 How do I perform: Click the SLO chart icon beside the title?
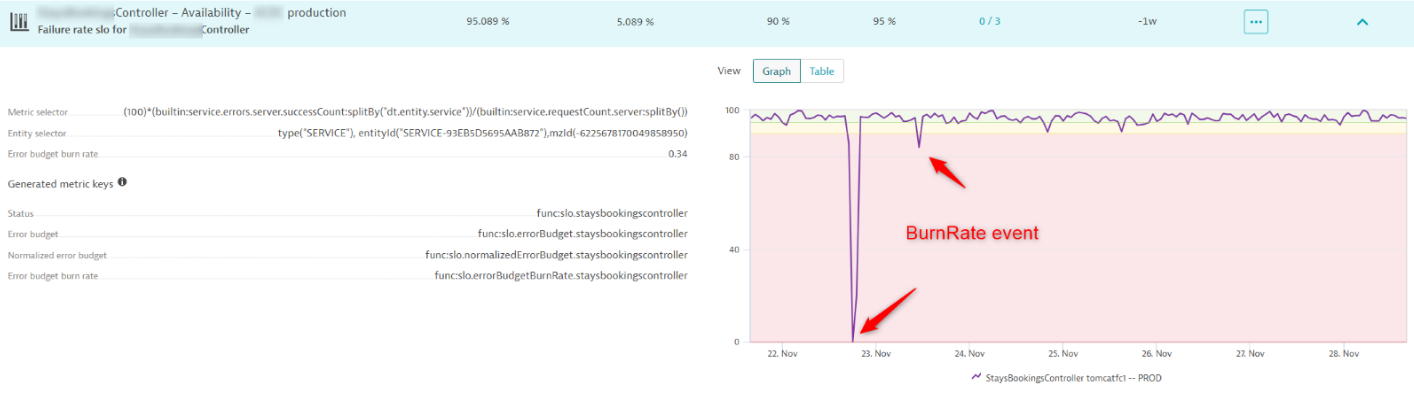point(19,22)
